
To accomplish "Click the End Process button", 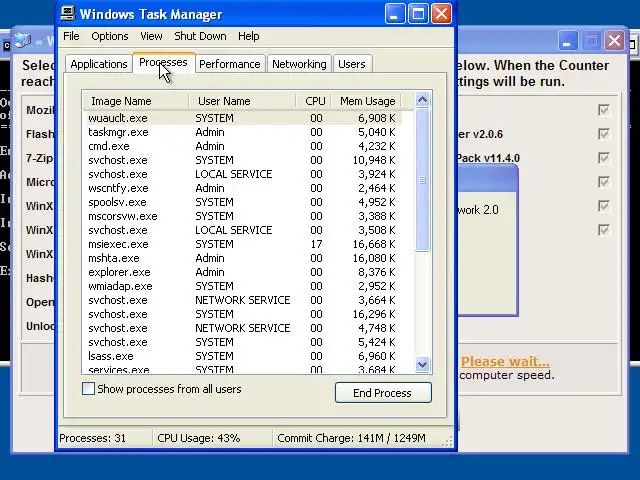I will point(383,393).
